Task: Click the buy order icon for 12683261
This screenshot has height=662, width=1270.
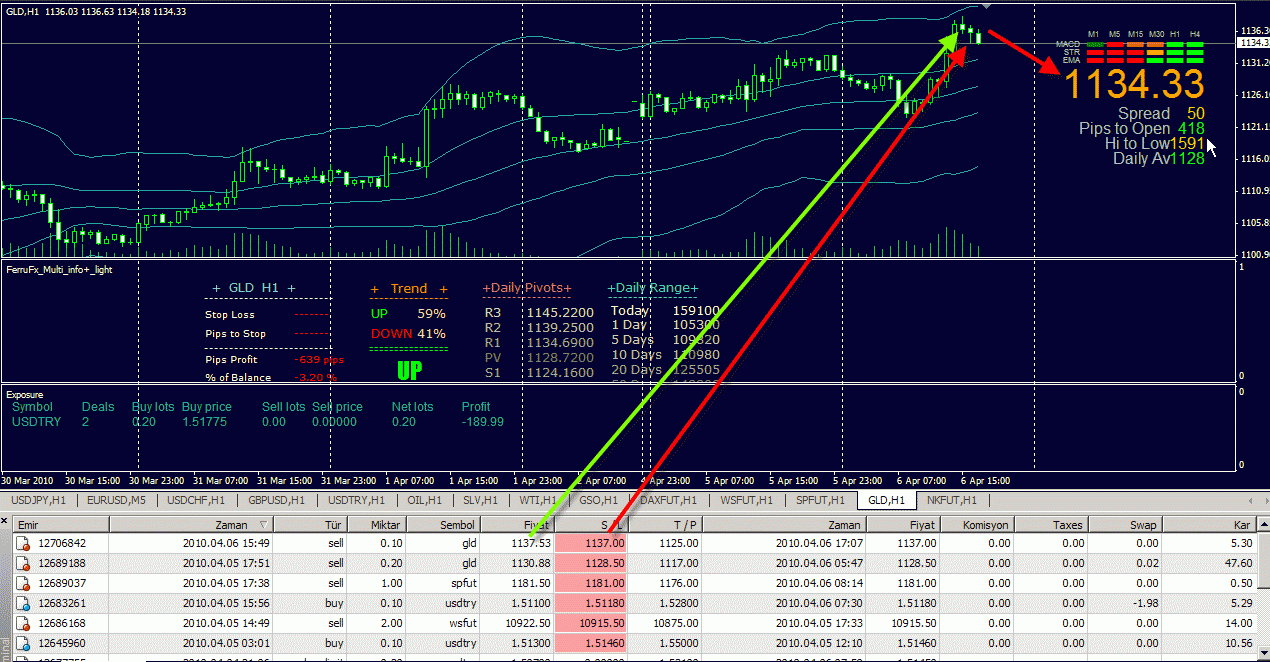Action: [x=24, y=603]
